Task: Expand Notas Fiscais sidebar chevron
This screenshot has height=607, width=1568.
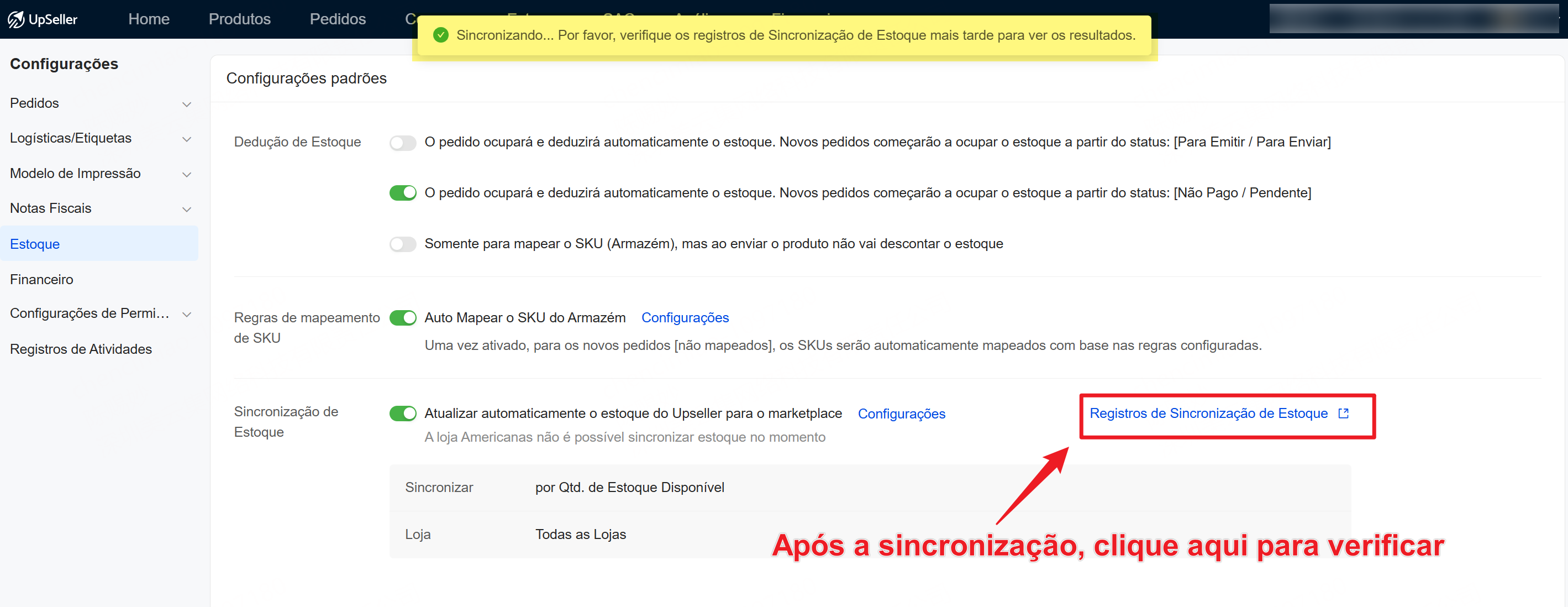Action: [187, 209]
